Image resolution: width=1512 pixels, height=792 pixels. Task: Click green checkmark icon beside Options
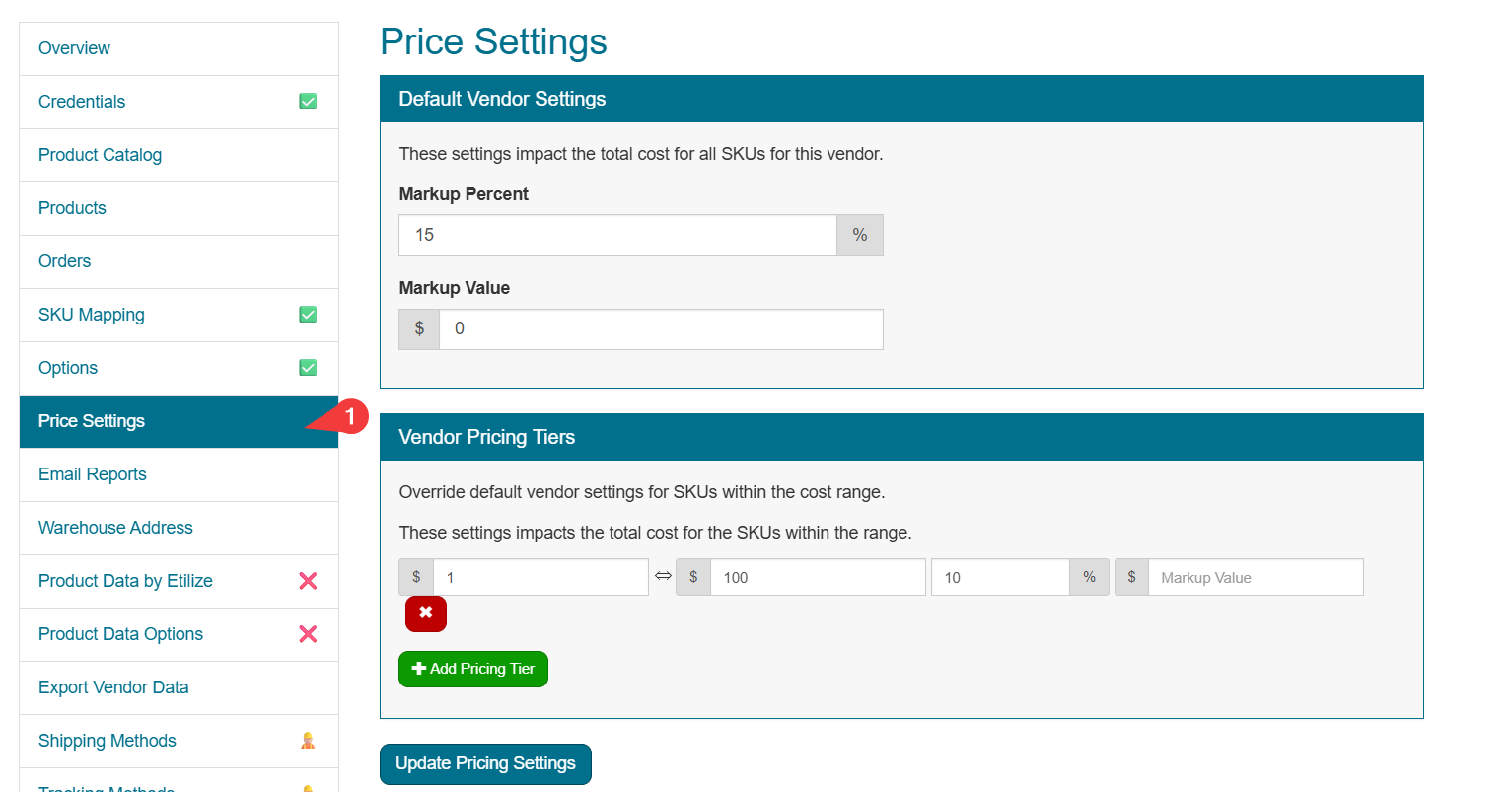click(x=308, y=368)
